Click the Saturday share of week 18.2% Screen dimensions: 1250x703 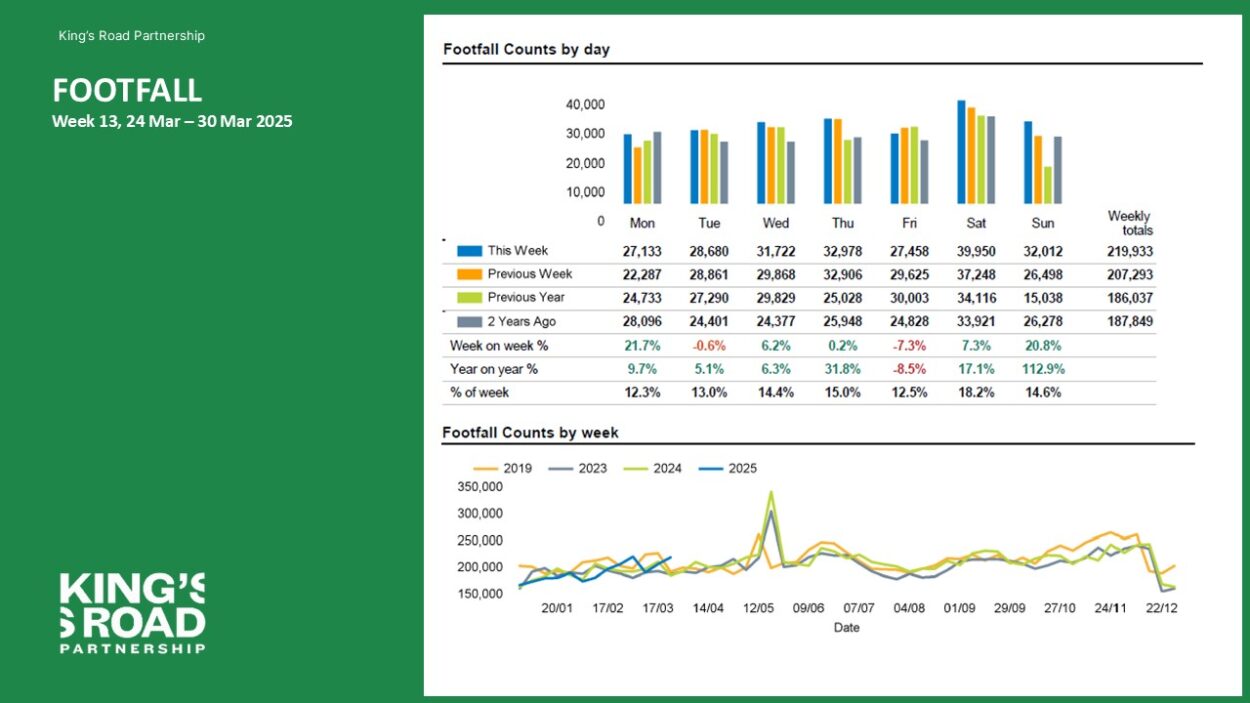[x=976, y=393]
